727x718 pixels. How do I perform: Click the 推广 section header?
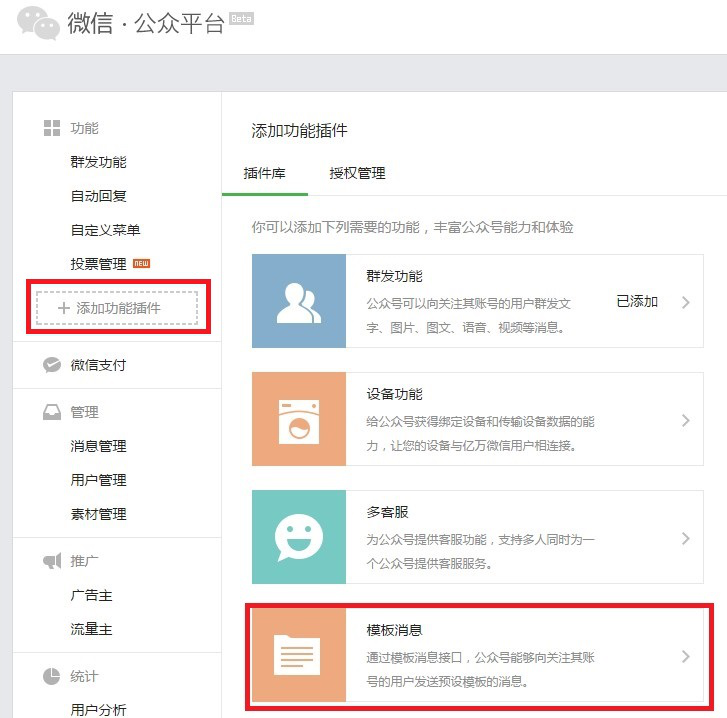coord(84,561)
